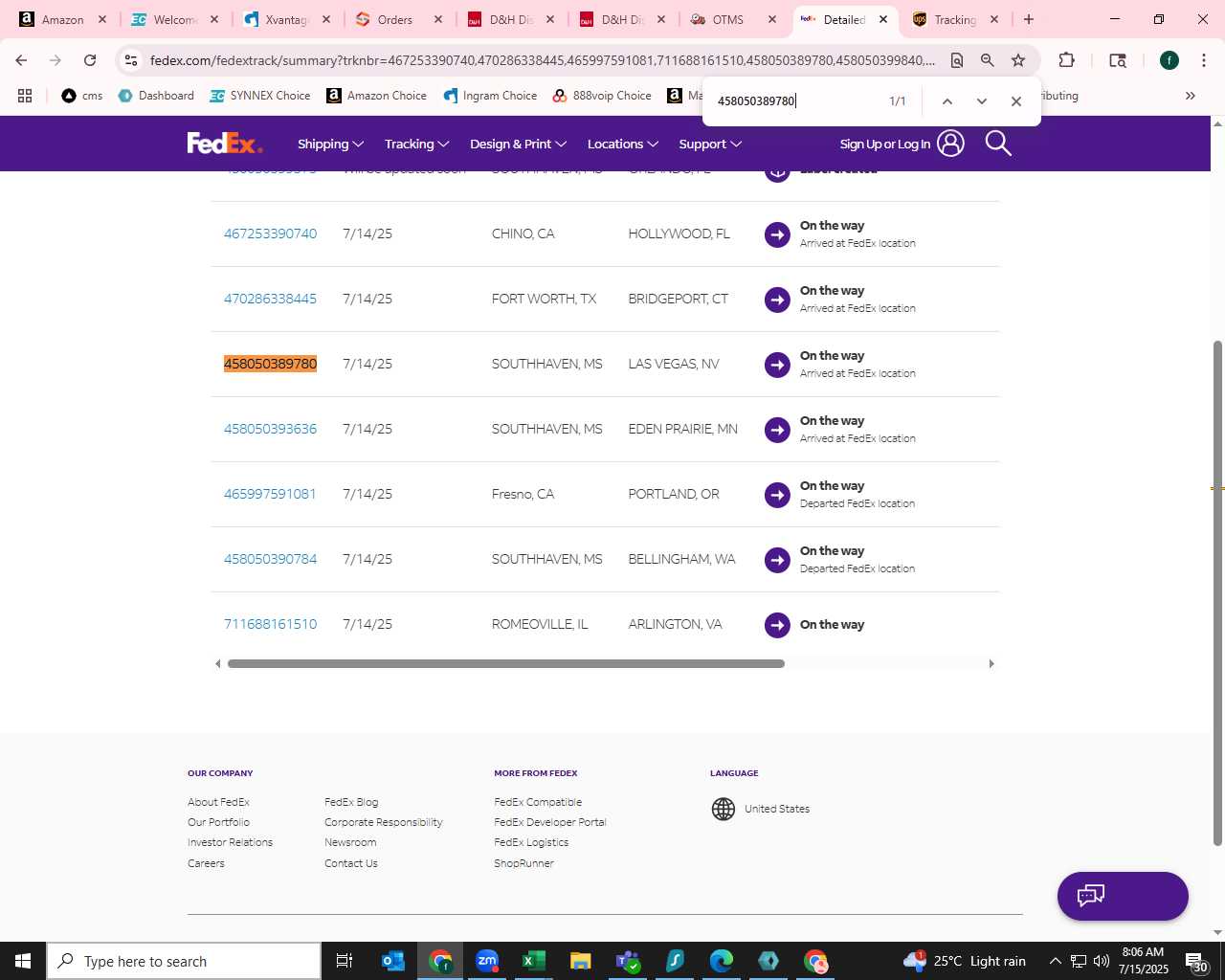Open arrow icon for shipment 458050390784
The height and width of the screenshot is (980, 1225).
coord(777,560)
